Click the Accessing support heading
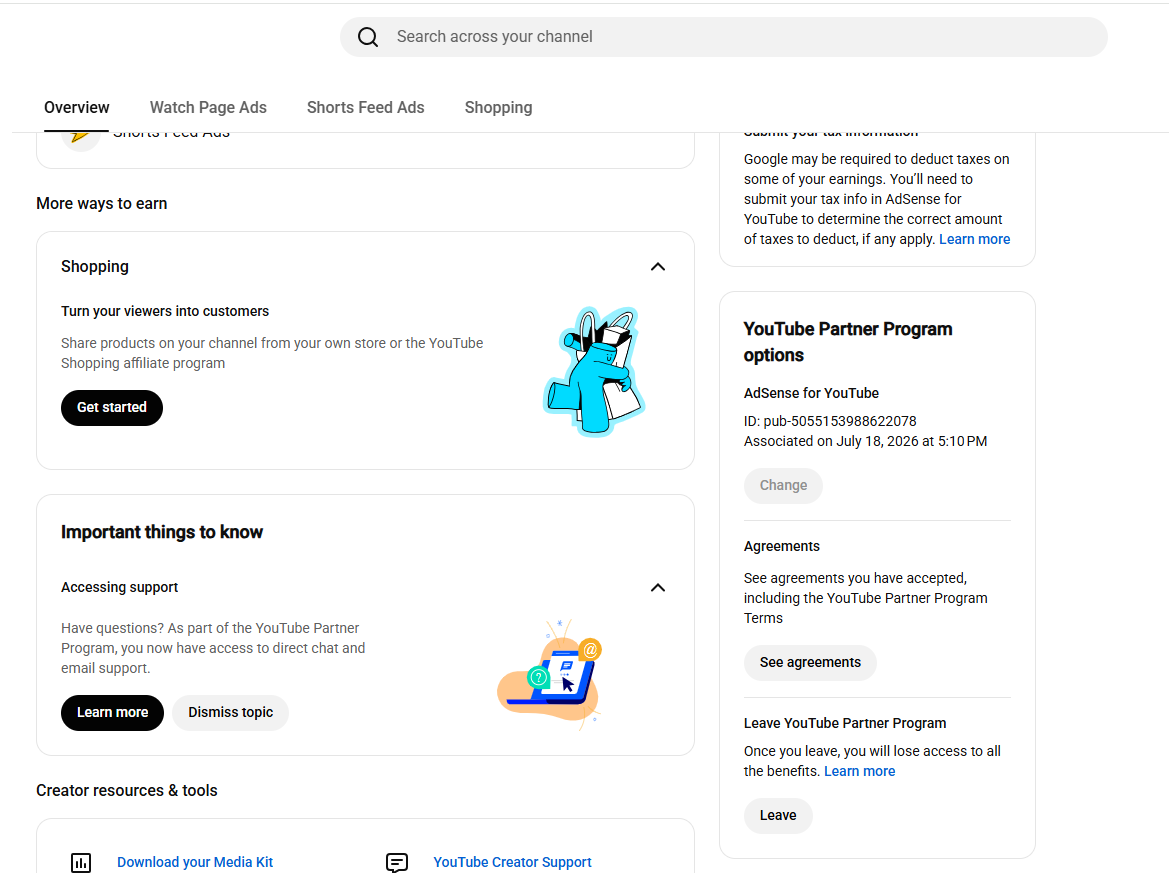The height and width of the screenshot is (873, 1169). (x=119, y=587)
